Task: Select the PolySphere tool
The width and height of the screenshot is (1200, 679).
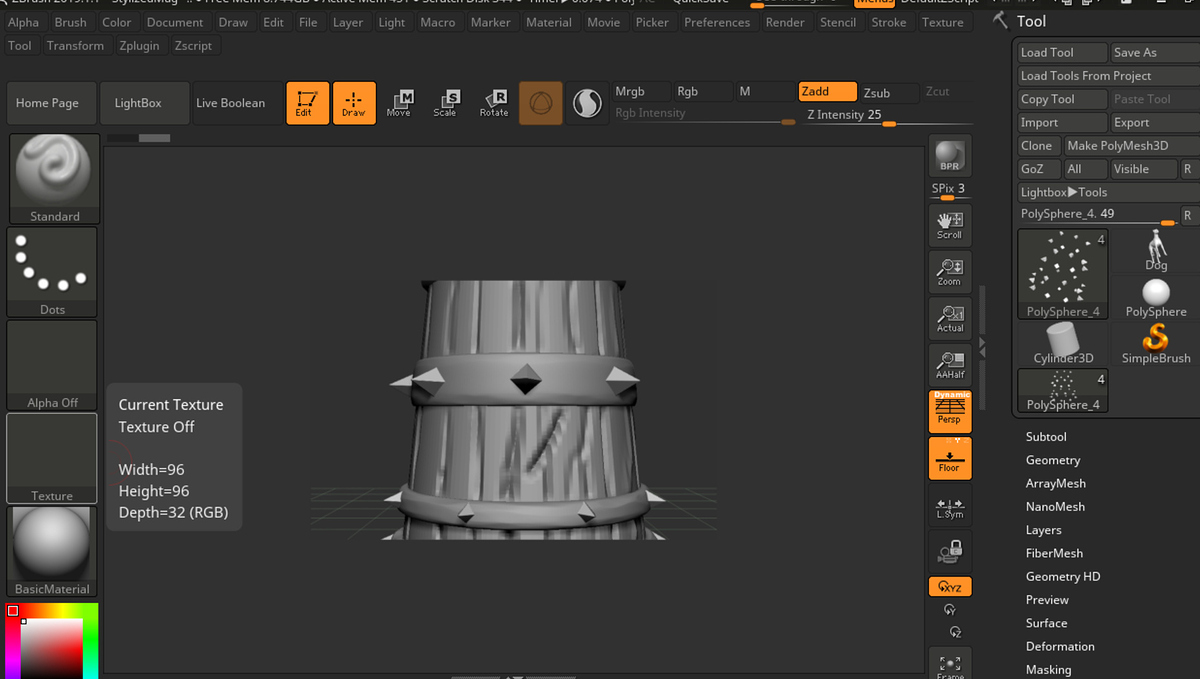Action: pos(1156,297)
